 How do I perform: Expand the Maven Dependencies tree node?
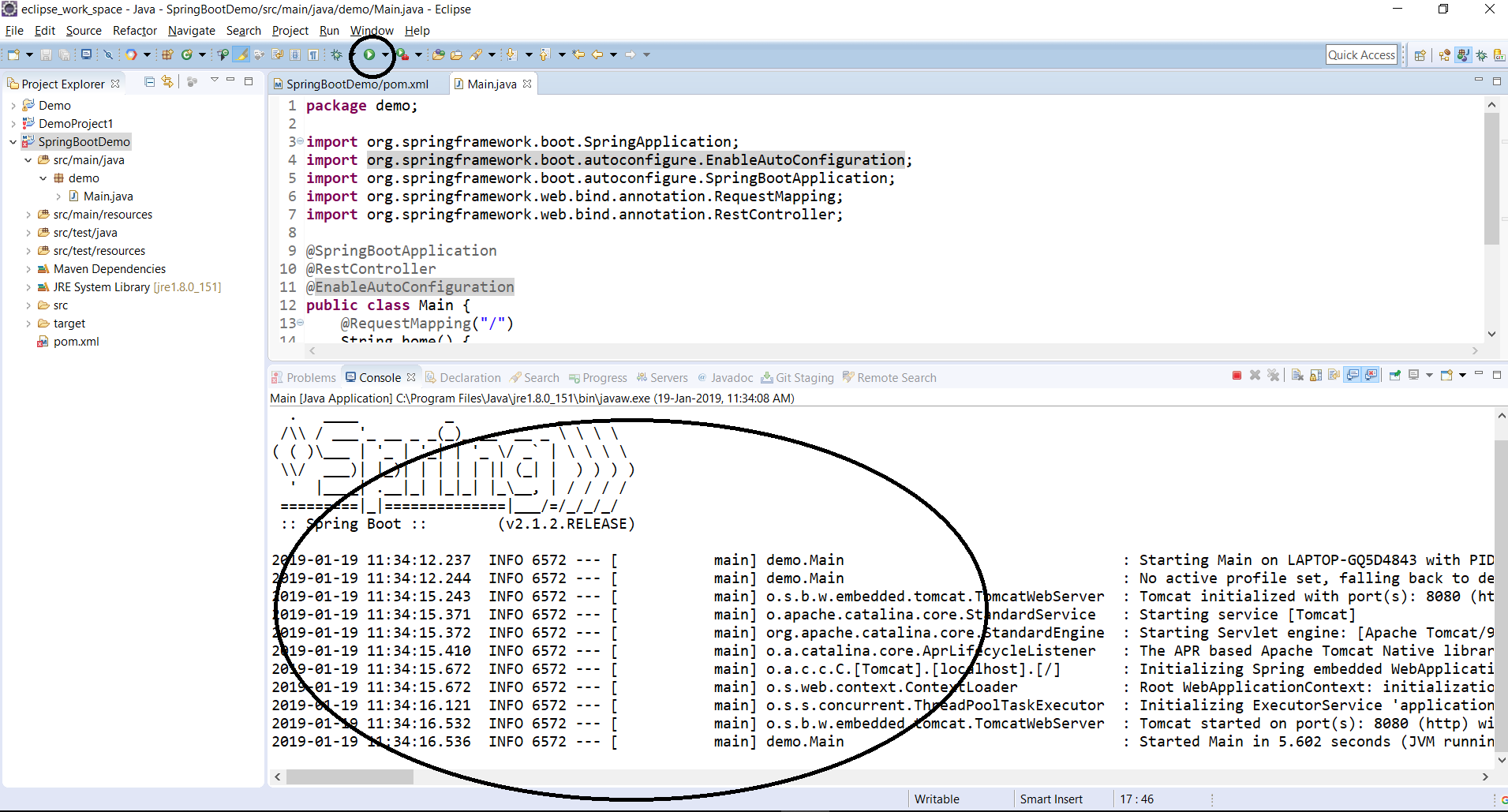(28, 269)
